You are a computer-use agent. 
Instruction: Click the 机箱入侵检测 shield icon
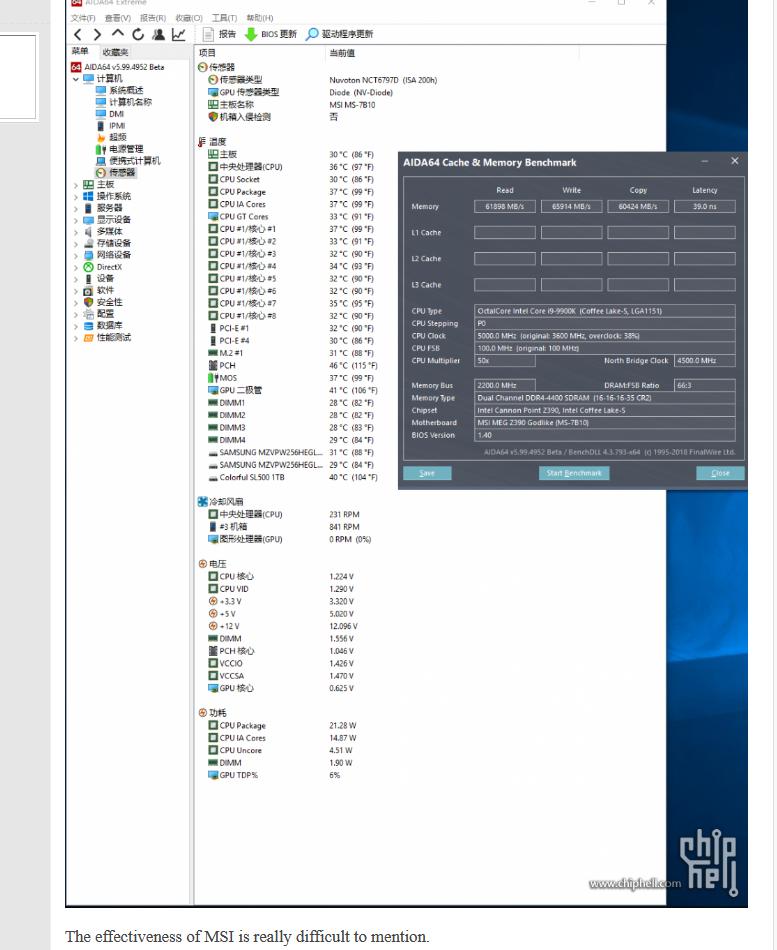tap(213, 117)
